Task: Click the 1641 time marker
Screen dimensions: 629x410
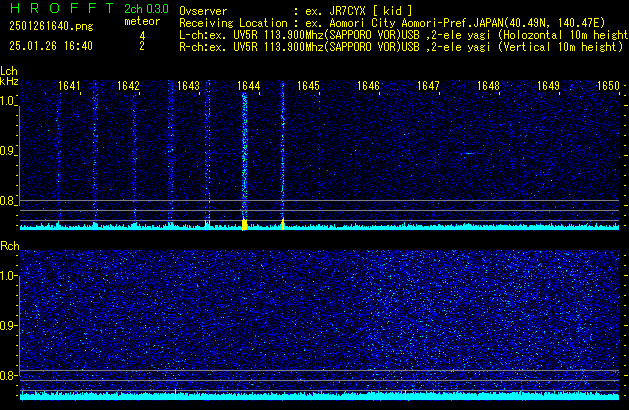Action: 69,86
